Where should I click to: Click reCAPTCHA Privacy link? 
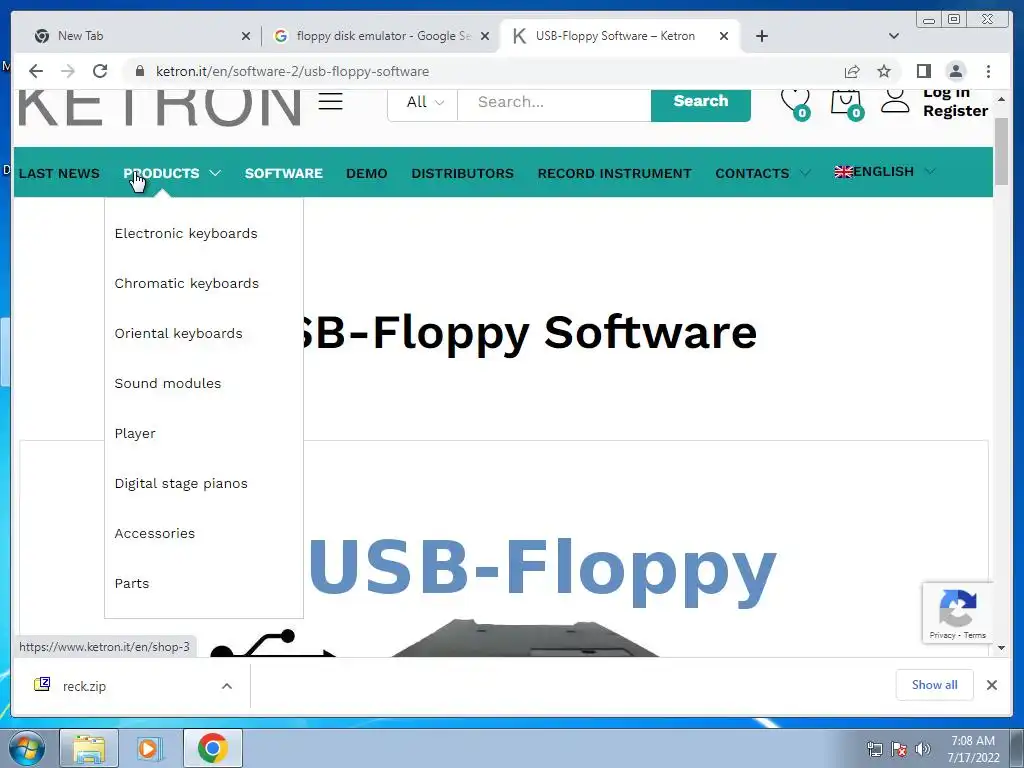coord(942,635)
